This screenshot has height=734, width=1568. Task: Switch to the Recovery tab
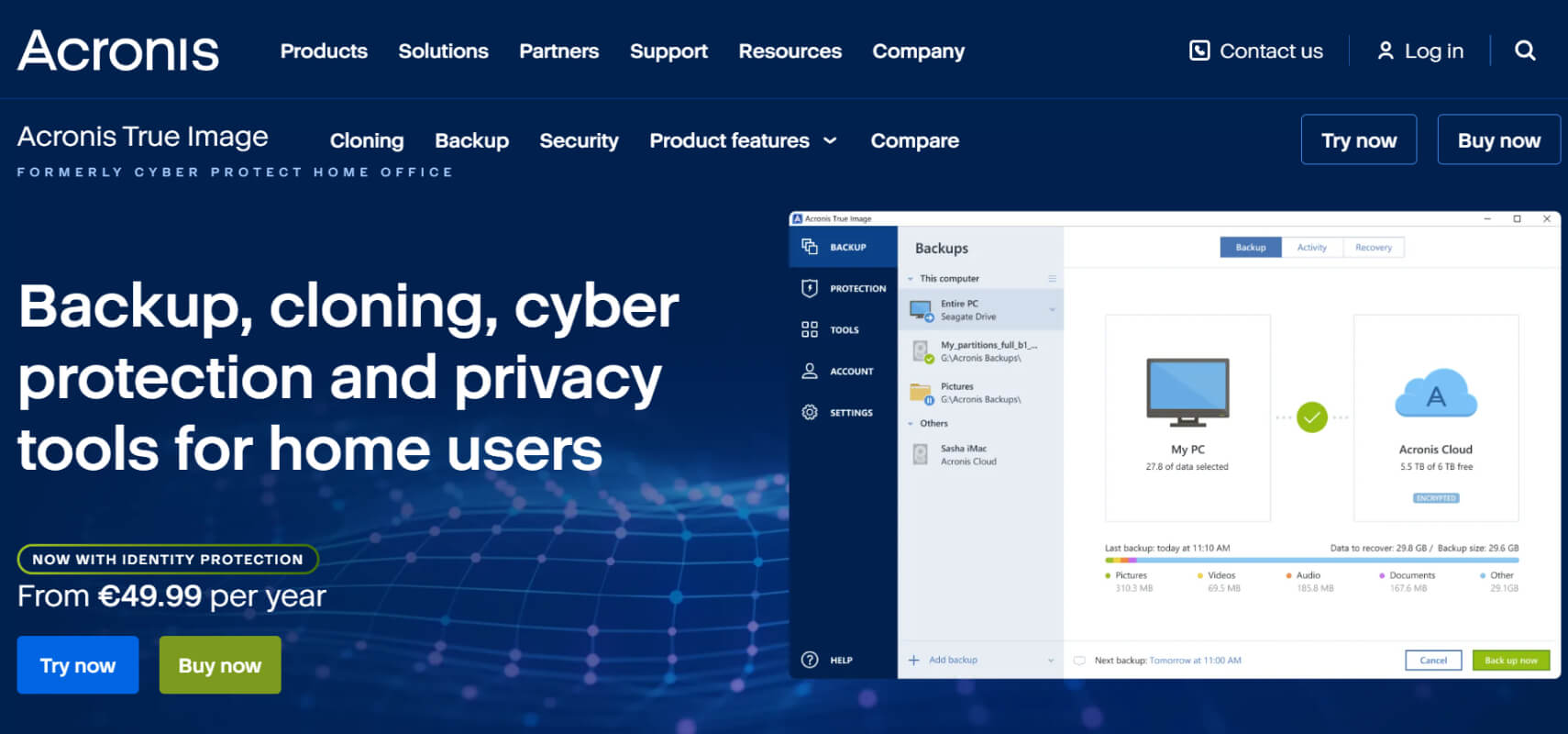(1374, 247)
